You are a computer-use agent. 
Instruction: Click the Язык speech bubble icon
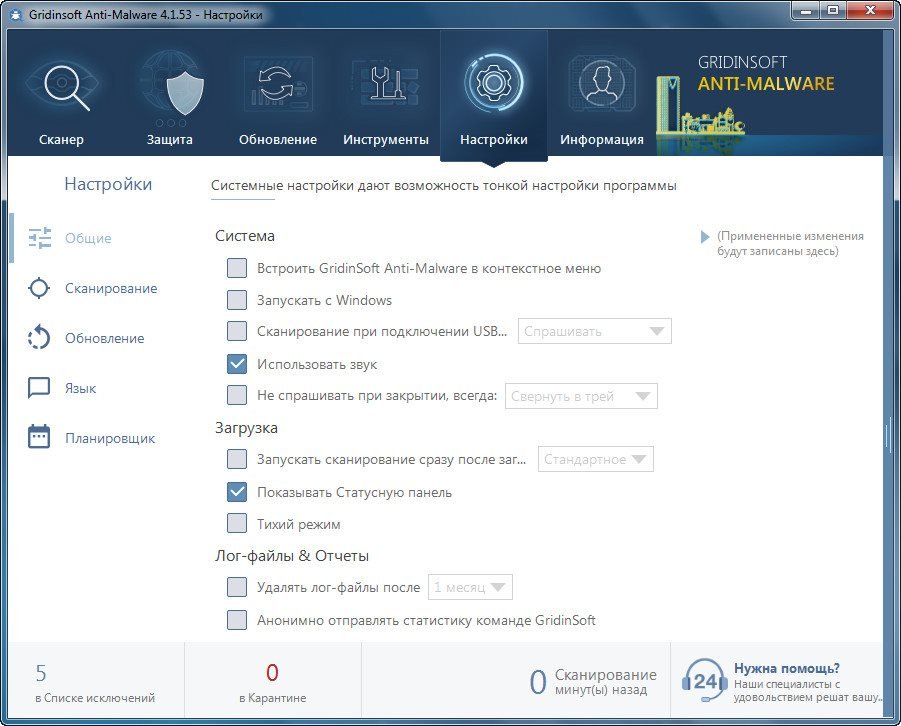coord(39,388)
